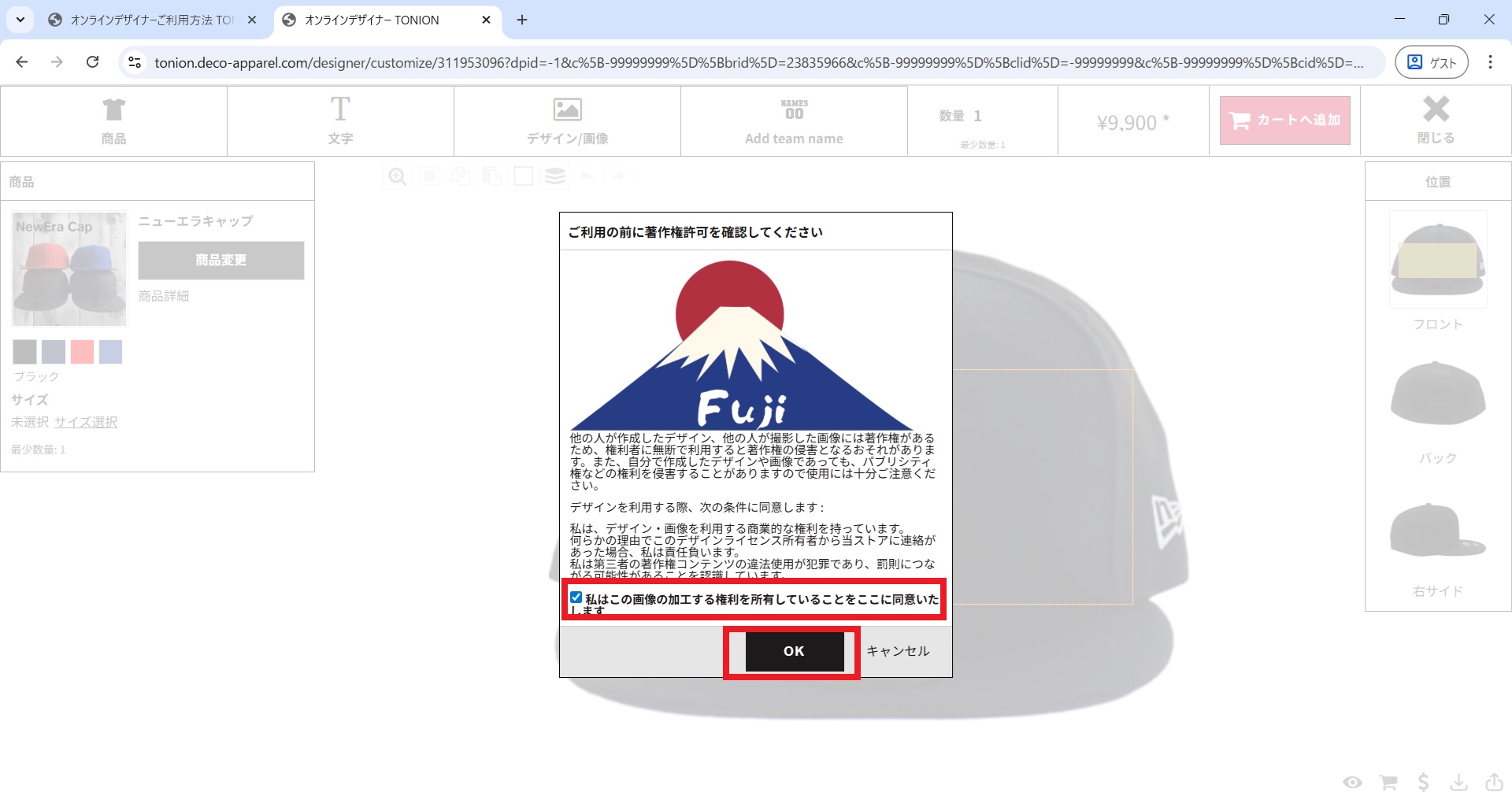This screenshot has height=803, width=1512.
Task: Open the デザイン/画像 design image tab
Action: pyautogui.click(x=567, y=121)
